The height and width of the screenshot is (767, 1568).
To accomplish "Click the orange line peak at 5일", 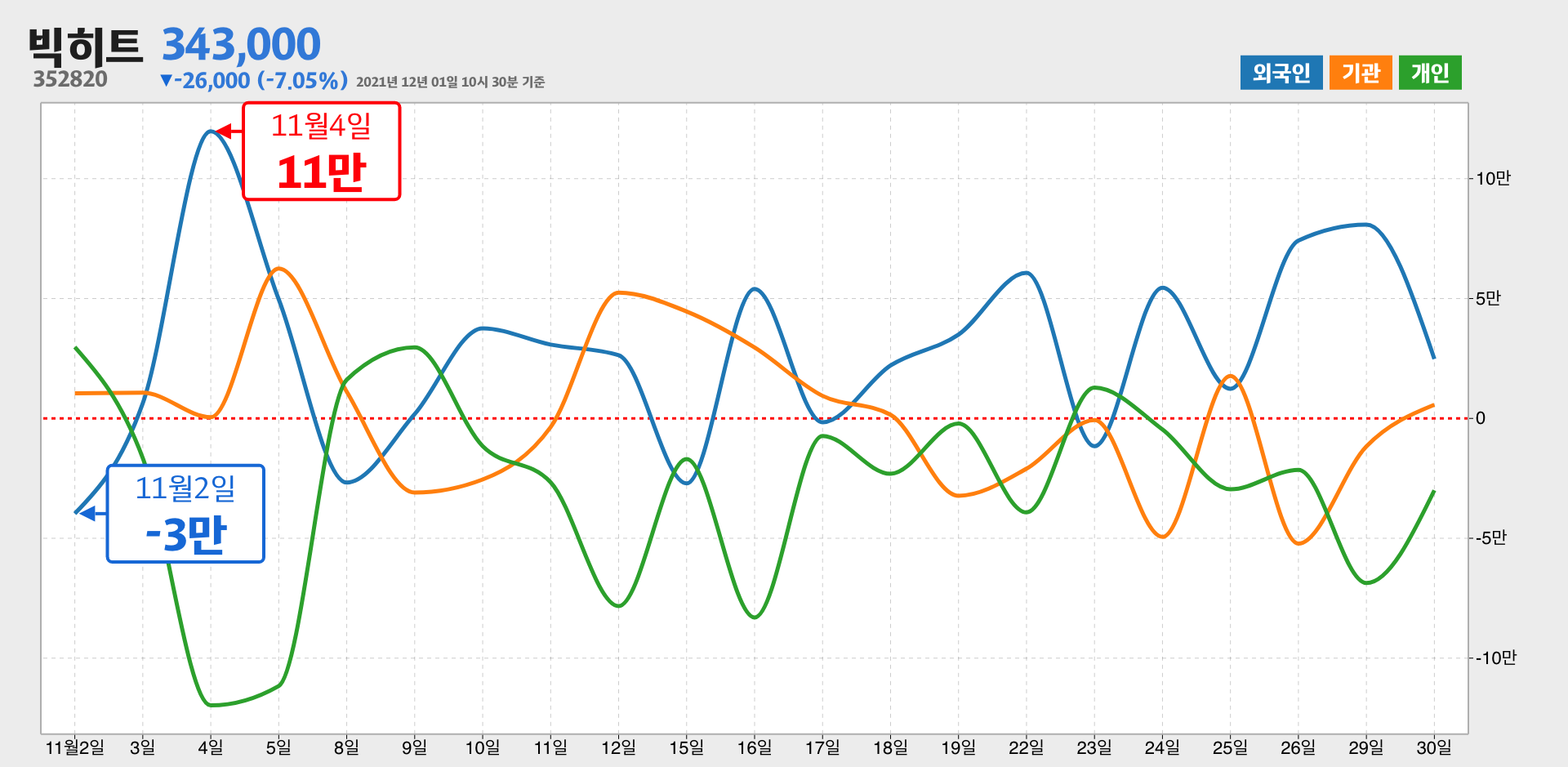I will point(278,269).
